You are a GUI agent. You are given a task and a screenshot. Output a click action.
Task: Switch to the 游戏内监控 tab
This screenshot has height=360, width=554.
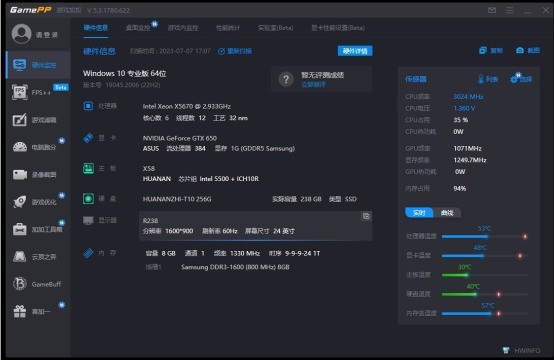point(183,28)
